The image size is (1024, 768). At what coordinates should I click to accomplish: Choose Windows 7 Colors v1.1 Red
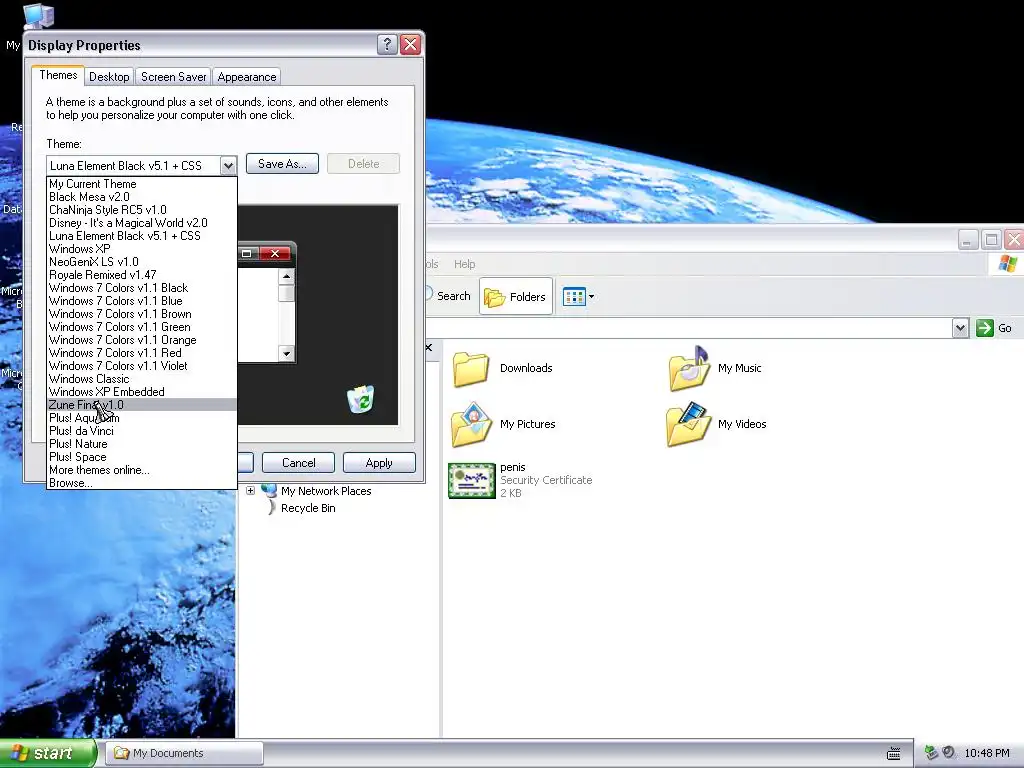142,353
